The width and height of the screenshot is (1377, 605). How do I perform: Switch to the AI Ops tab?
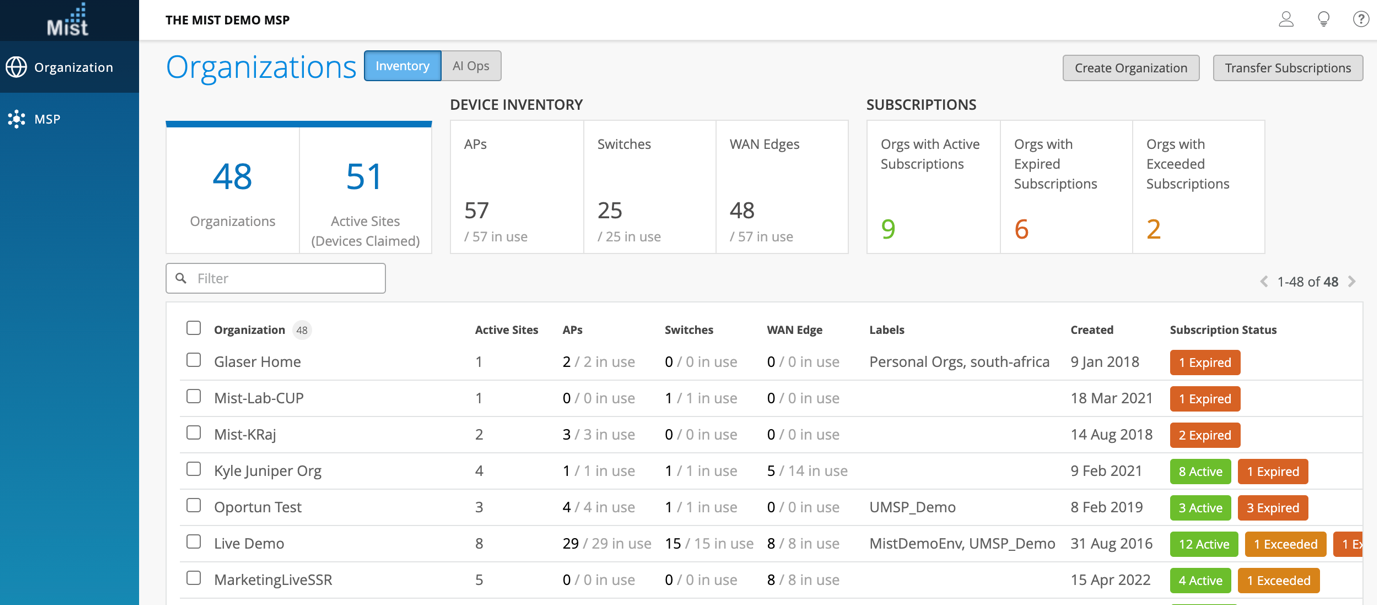pos(471,66)
